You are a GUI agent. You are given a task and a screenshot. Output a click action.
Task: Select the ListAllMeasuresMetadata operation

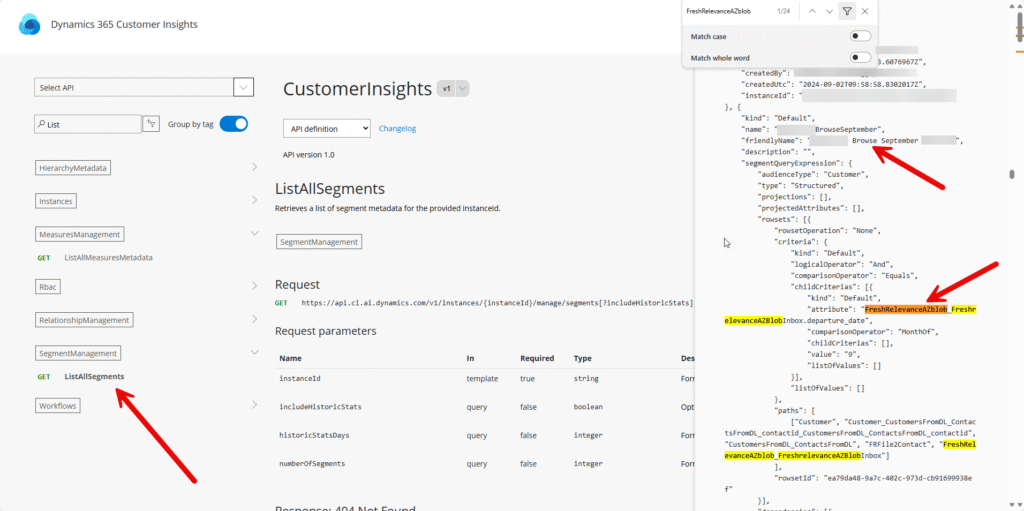108,257
